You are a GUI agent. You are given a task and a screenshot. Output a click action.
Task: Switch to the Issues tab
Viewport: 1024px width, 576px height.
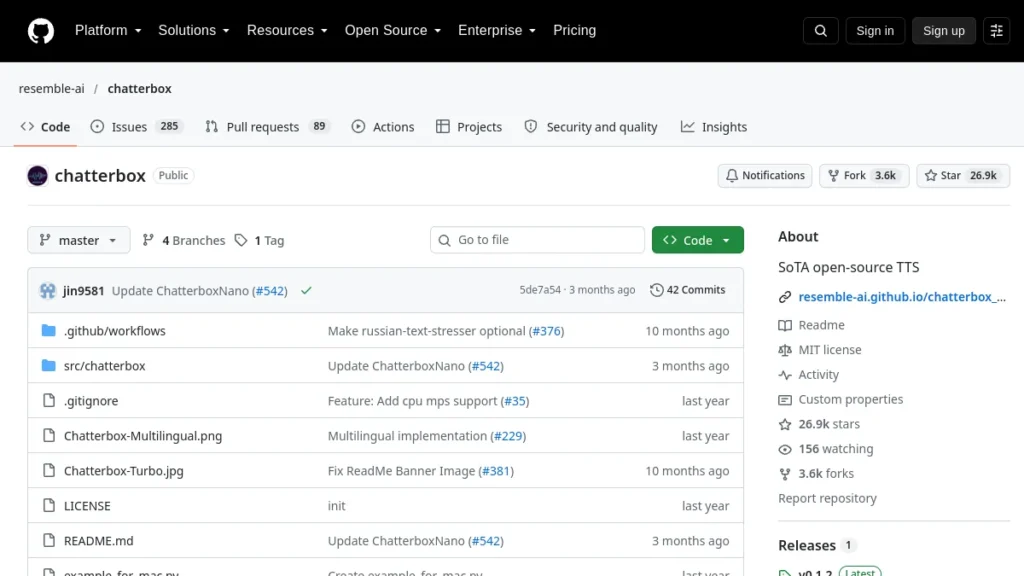click(136, 127)
